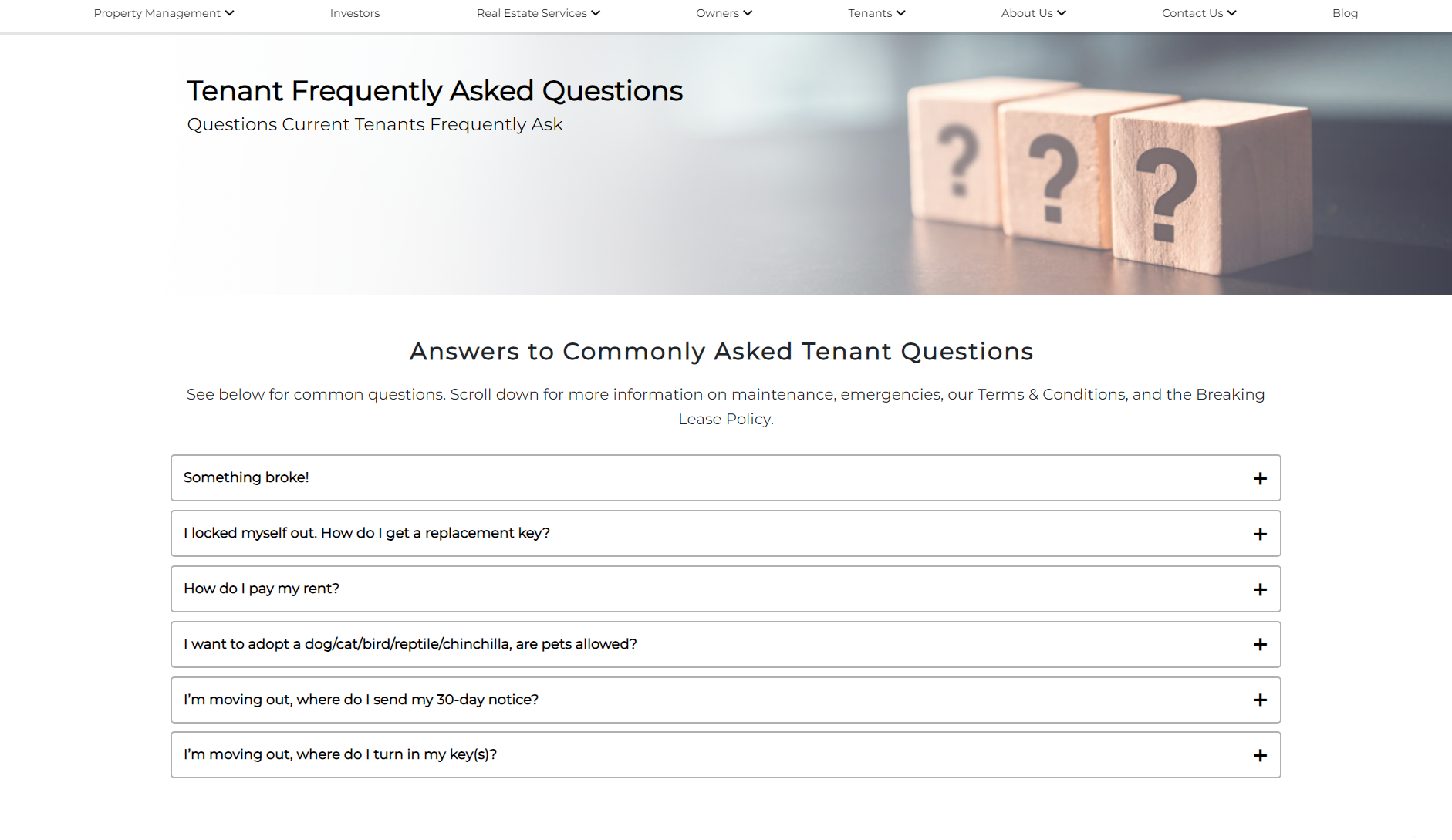Click the plus icon beside 'Something broke!'
Viewport: 1452px width, 840px height.
tap(1260, 479)
